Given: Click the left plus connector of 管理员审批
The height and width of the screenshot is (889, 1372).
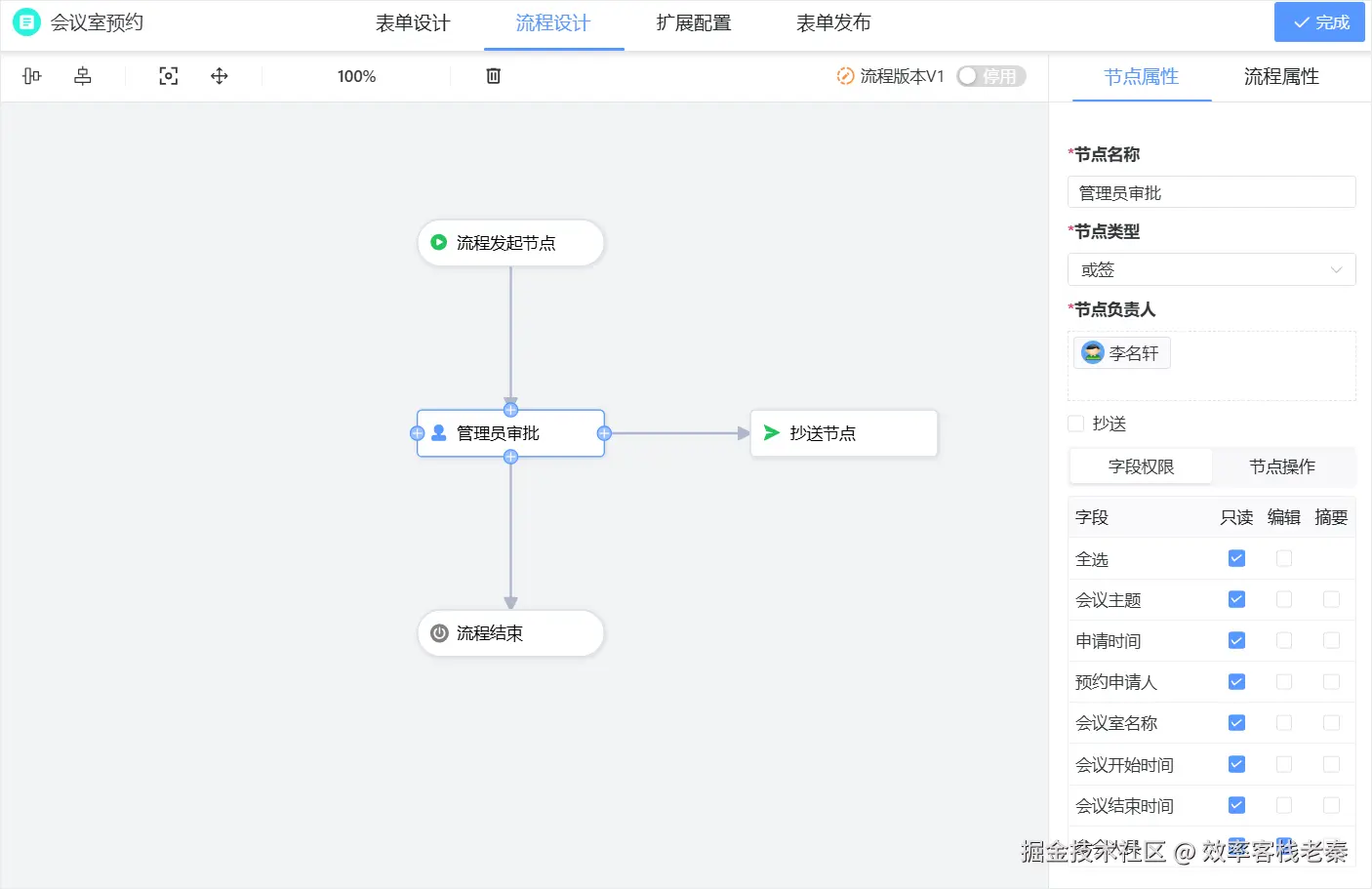Looking at the screenshot, I should 417,433.
